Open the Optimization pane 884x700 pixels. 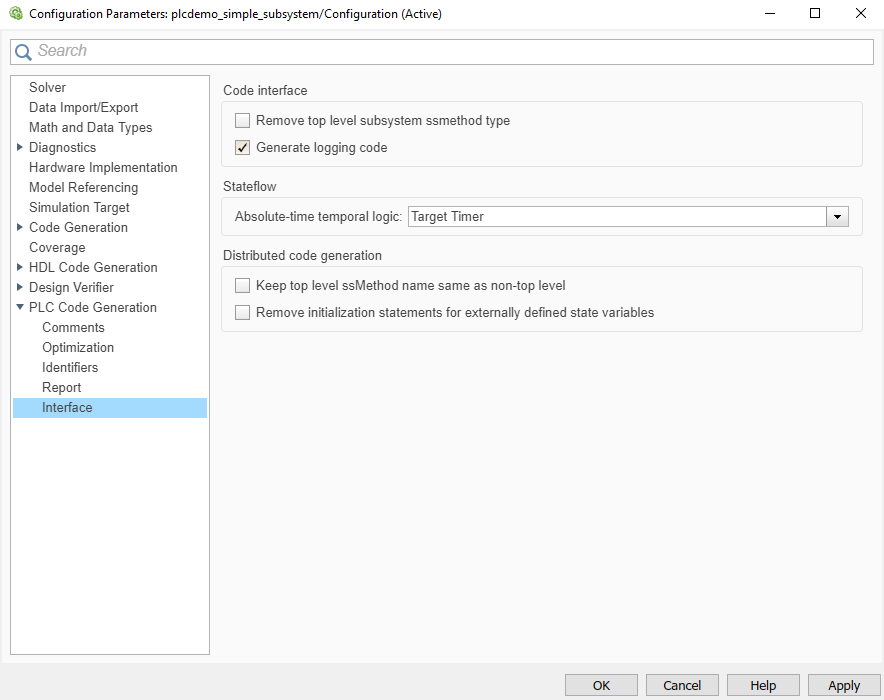click(x=78, y=348)
